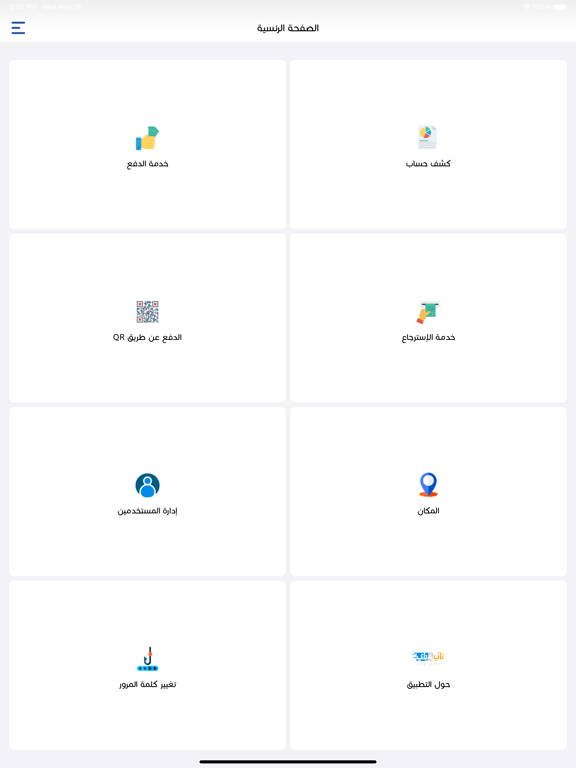Tap the refund service ATM hand icon
The height and width of the screenshot is (768, 576).
point(428,312)
